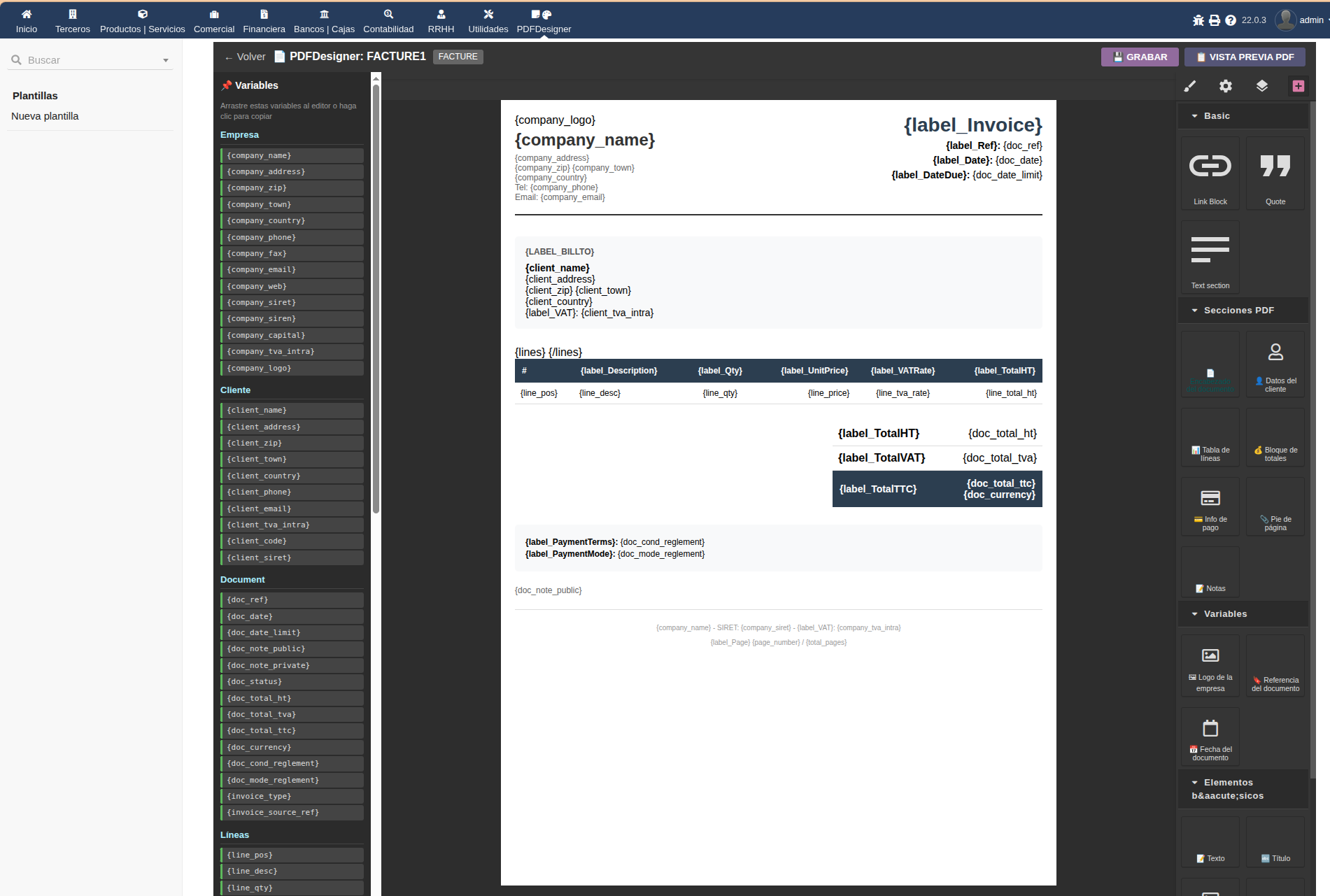Add the 'Logo de la empresa' variable block
Screen dimensions: 1330x896
1210,665
